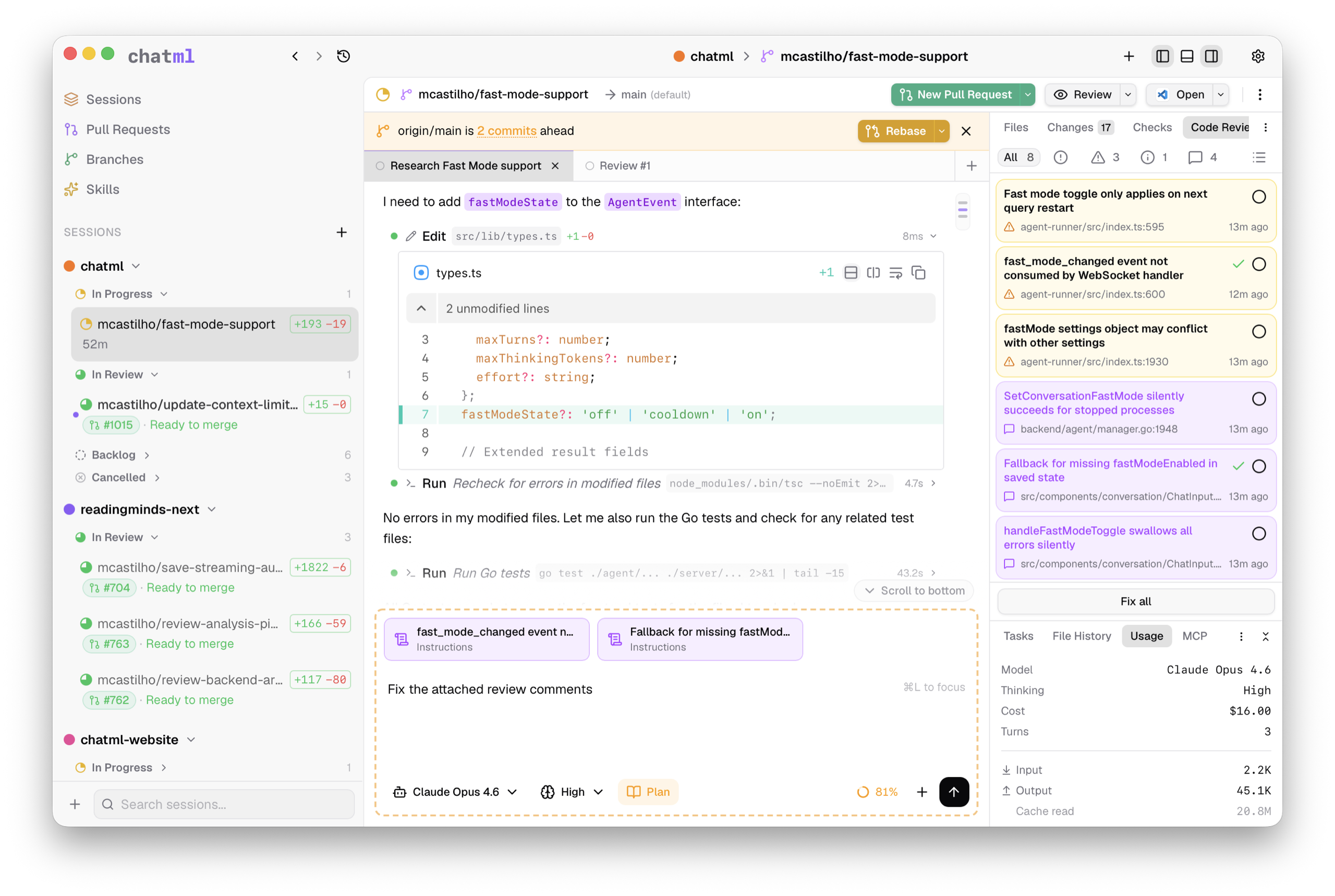Switch to the Review #1 tab

pos(624,166)
